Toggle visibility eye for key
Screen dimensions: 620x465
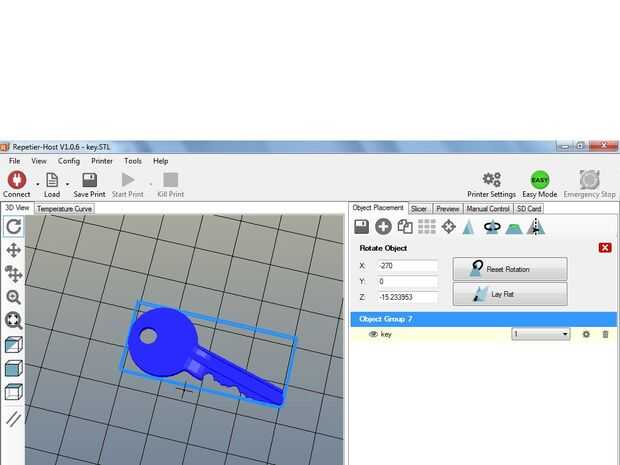click(372, 334)
